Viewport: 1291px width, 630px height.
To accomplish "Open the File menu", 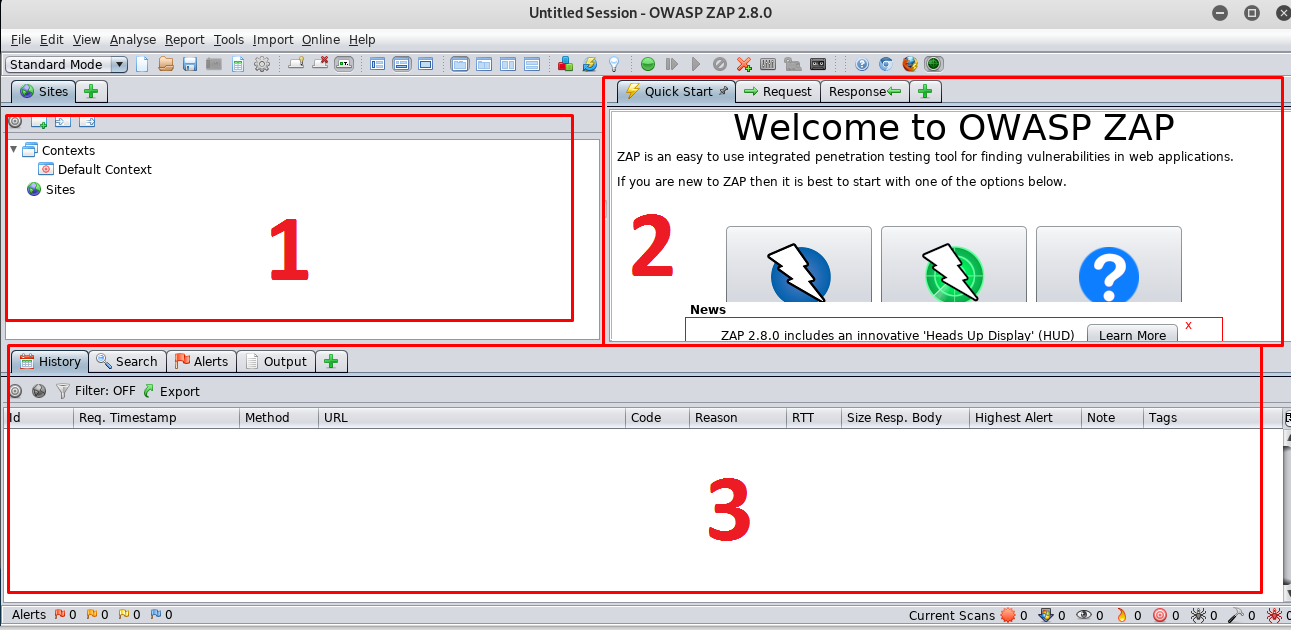I will [21, 39].
